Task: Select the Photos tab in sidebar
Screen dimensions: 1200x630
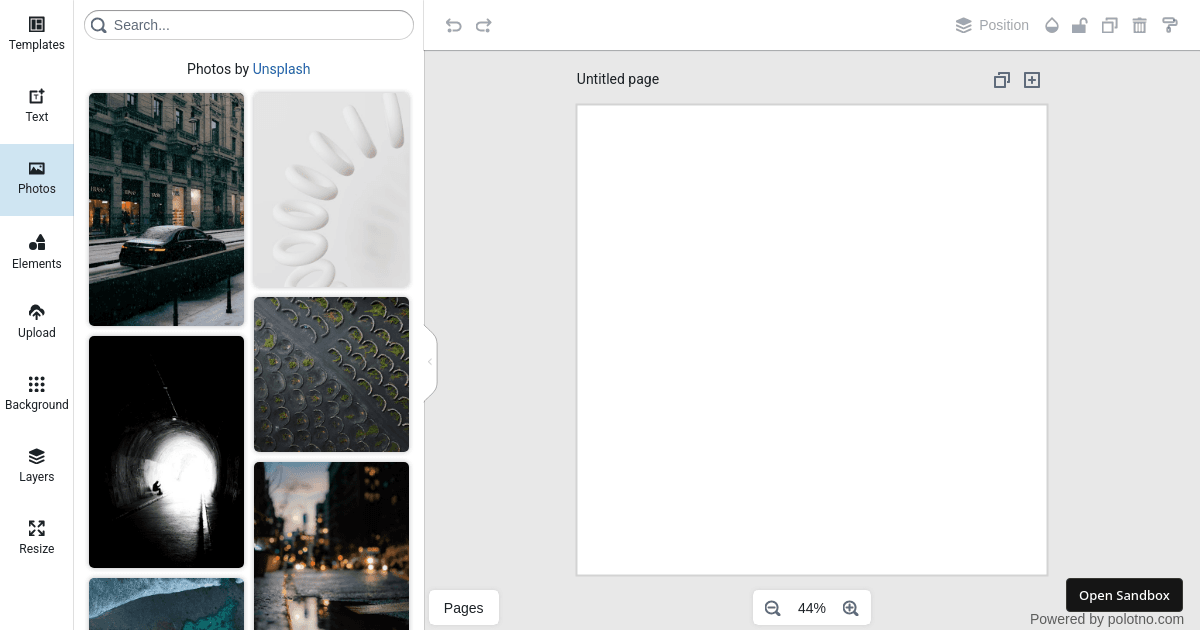Action: tap(37, 179)
